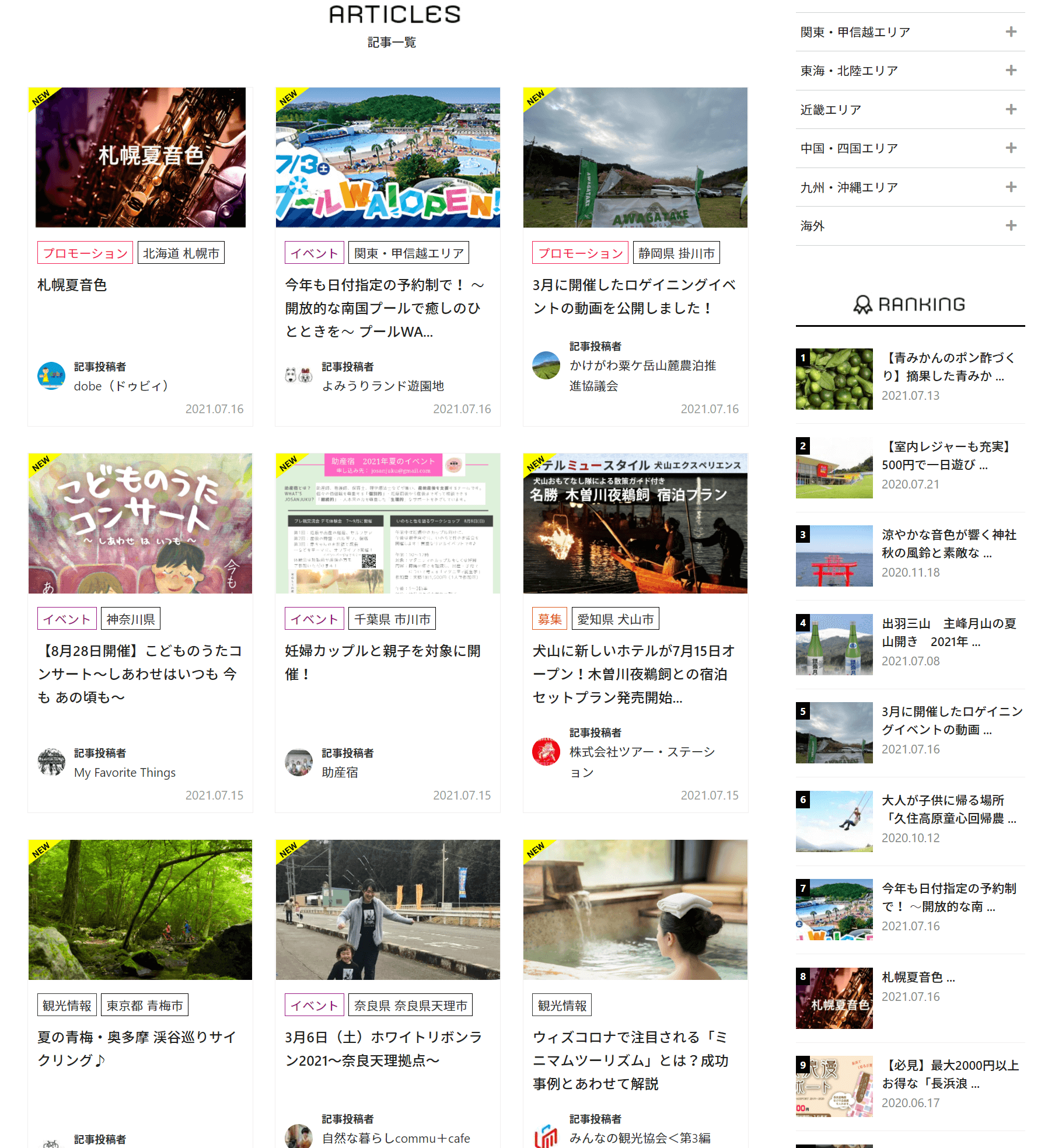Open ranking number 3 shrine thumbnail
The height and width of the screenshot is (1148, 1048).
(x=834, y=556)
